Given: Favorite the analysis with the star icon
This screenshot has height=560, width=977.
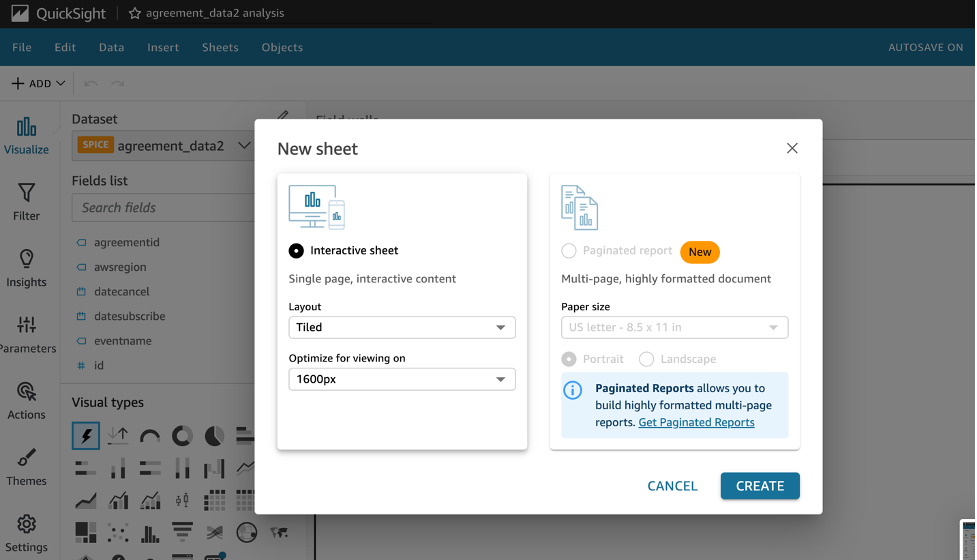Looking at the screenshot, I should (135, 13).
